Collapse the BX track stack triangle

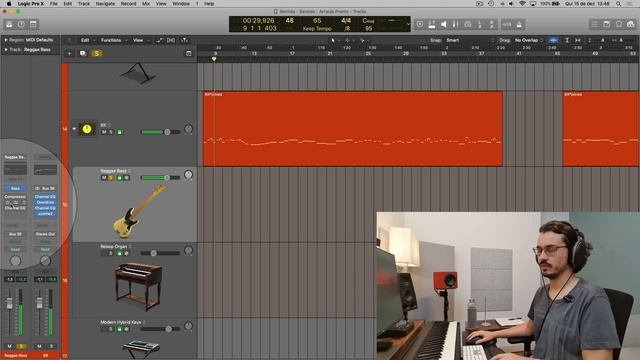74,129
